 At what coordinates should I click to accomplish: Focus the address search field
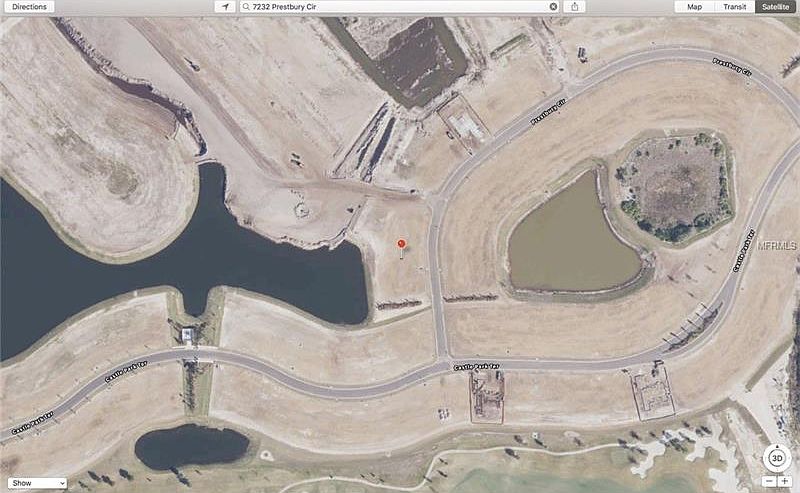pyautogui.click(x=399, y=7)
